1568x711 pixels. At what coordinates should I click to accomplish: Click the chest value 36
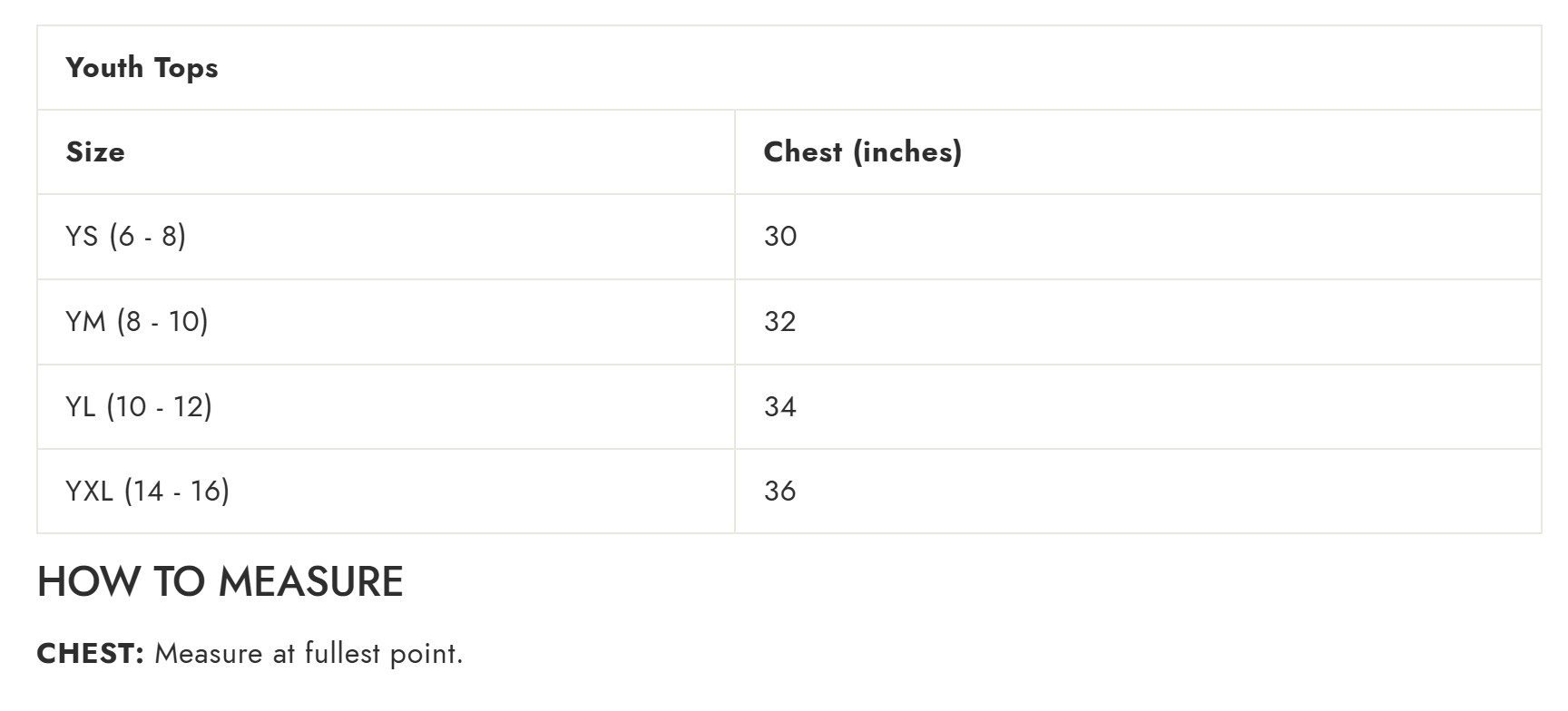(x=780, y=491)
